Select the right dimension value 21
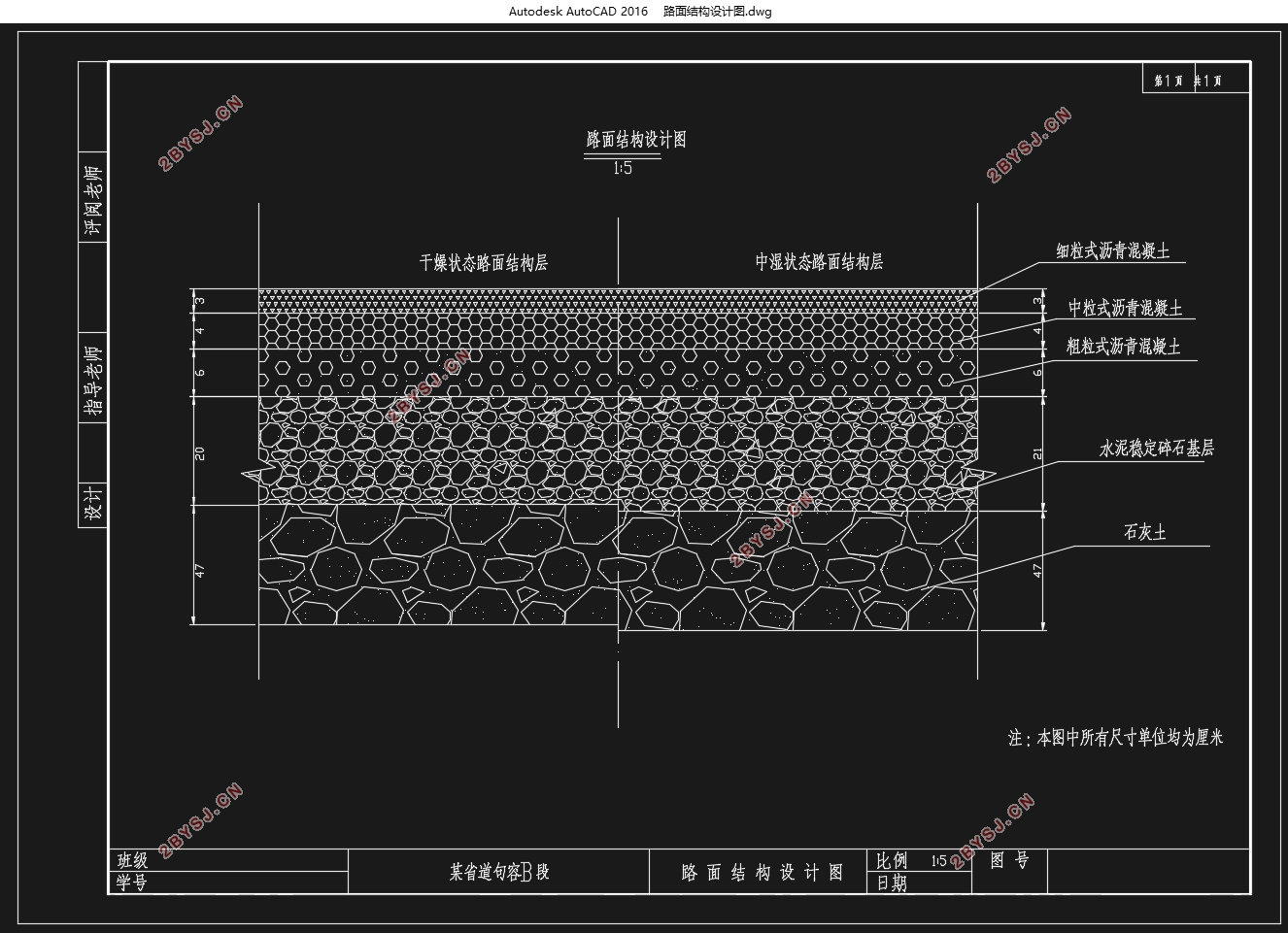Viewport: 1288px width, 933px height. (1037, 453)
